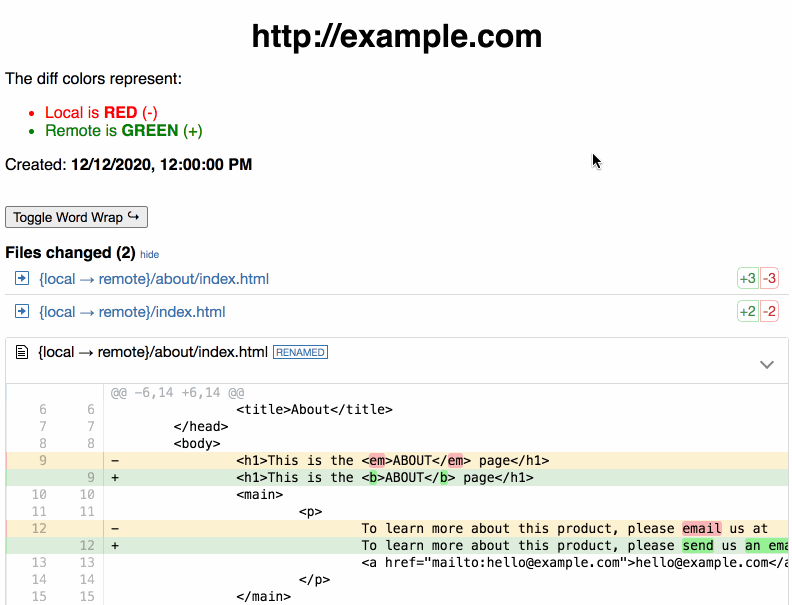Click the -3 deletions badge
Image resolution: width=792 pixels, height=605 pixels.
[x=769, y=278]
